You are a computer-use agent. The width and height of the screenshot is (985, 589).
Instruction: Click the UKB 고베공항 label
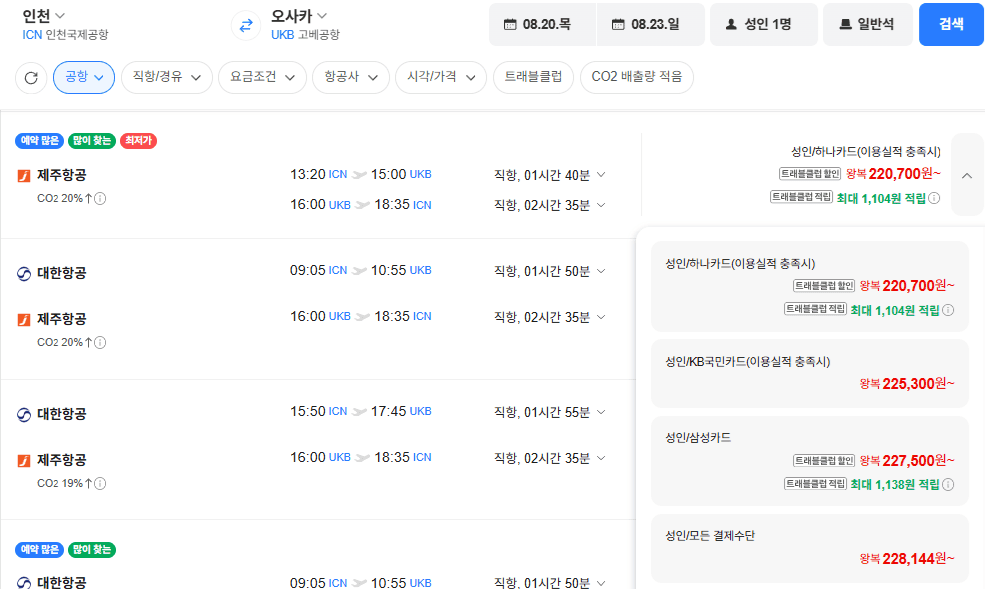305,35
